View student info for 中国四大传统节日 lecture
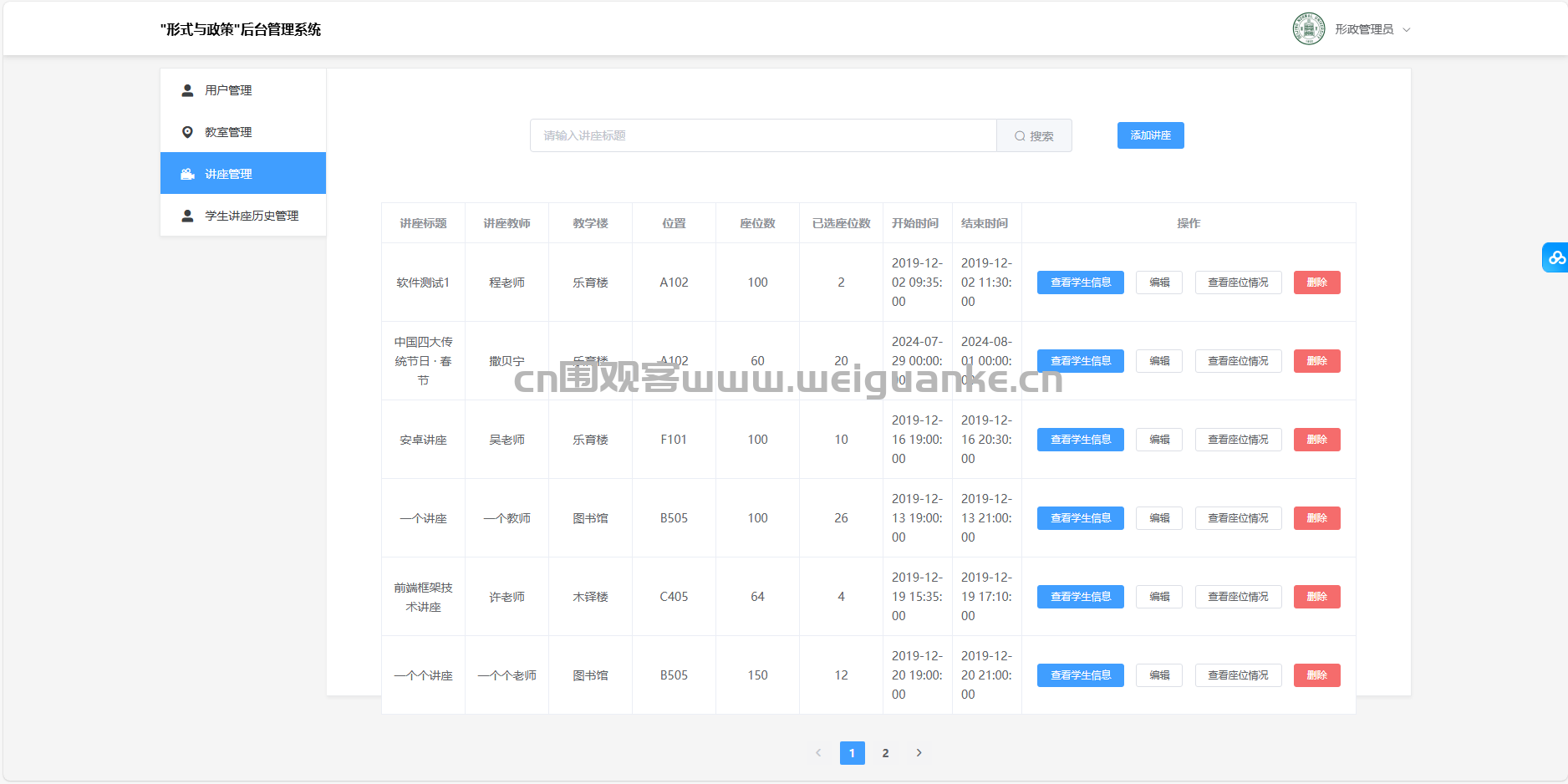The height and width of the screenshot is (784, 1568). [1081, 361]
